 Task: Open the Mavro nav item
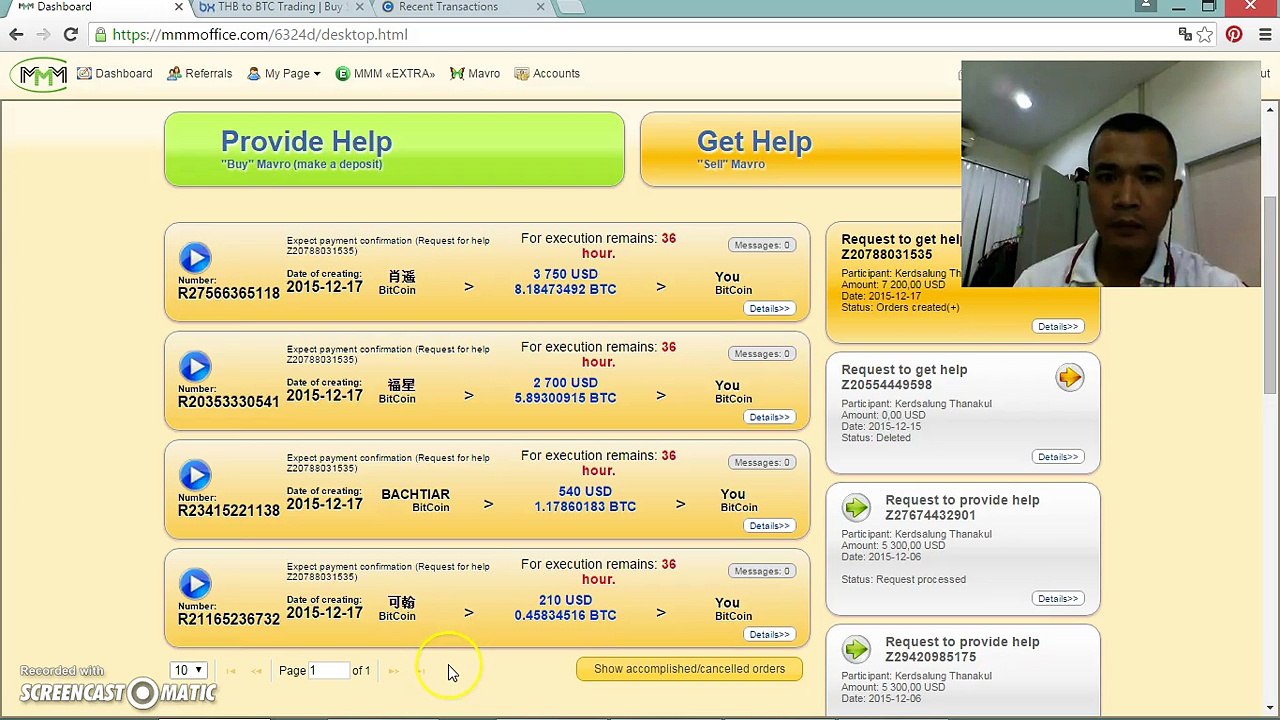point(475,73)
